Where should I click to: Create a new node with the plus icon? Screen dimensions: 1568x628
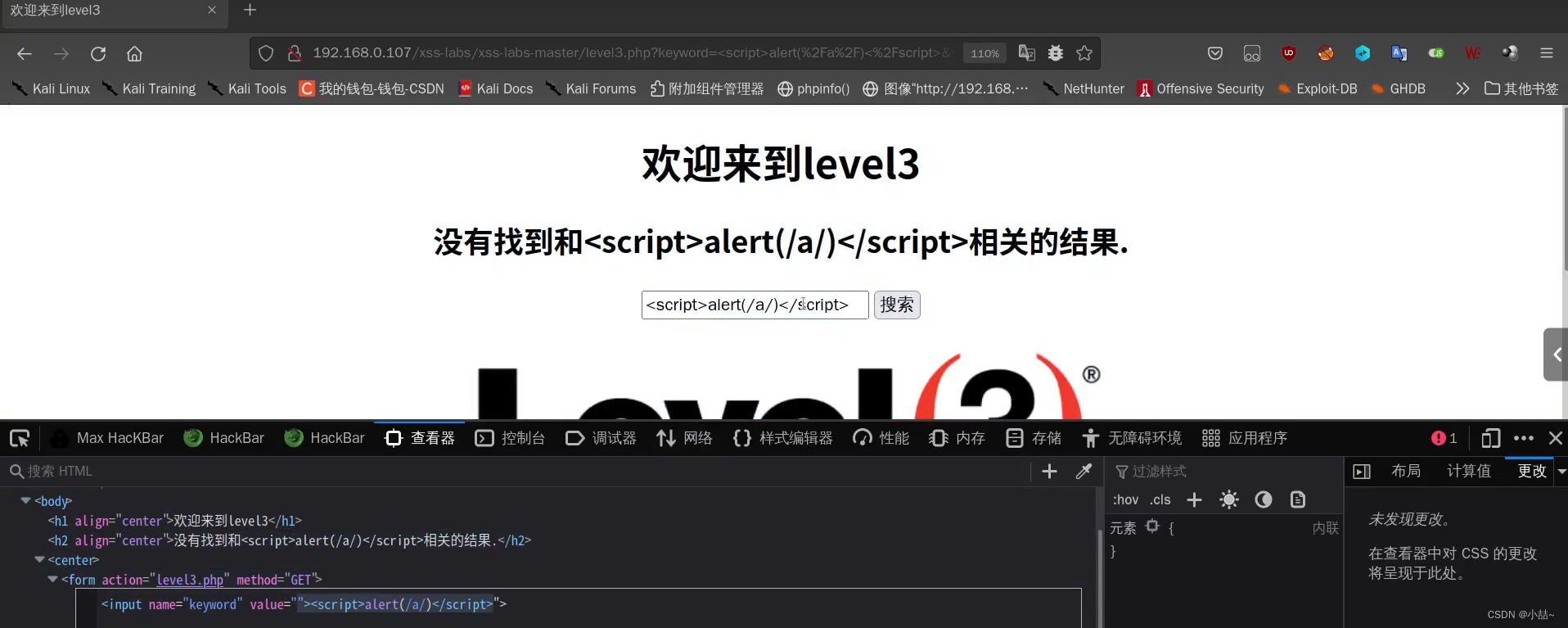tap(1049, 472)
